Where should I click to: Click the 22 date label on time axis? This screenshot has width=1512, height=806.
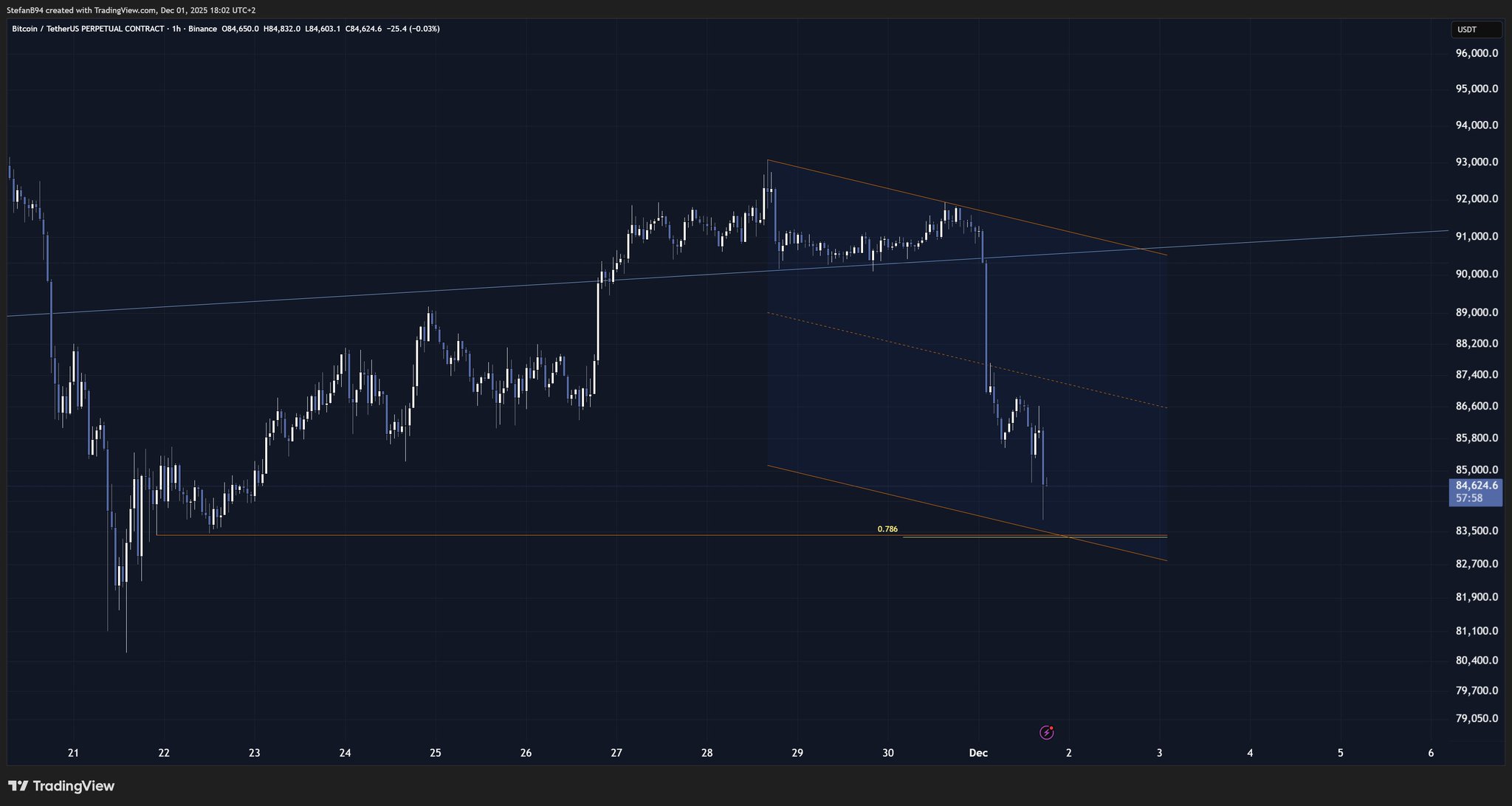tap(164, 753)
